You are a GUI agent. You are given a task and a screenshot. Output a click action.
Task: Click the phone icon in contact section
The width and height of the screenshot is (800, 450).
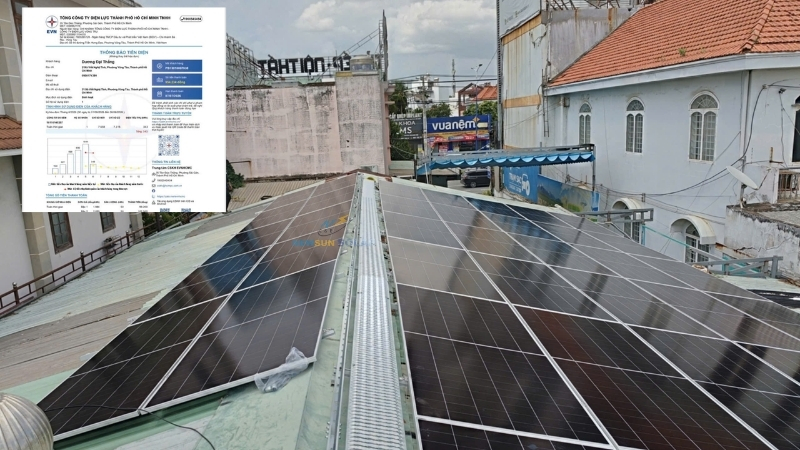point(154,180)
